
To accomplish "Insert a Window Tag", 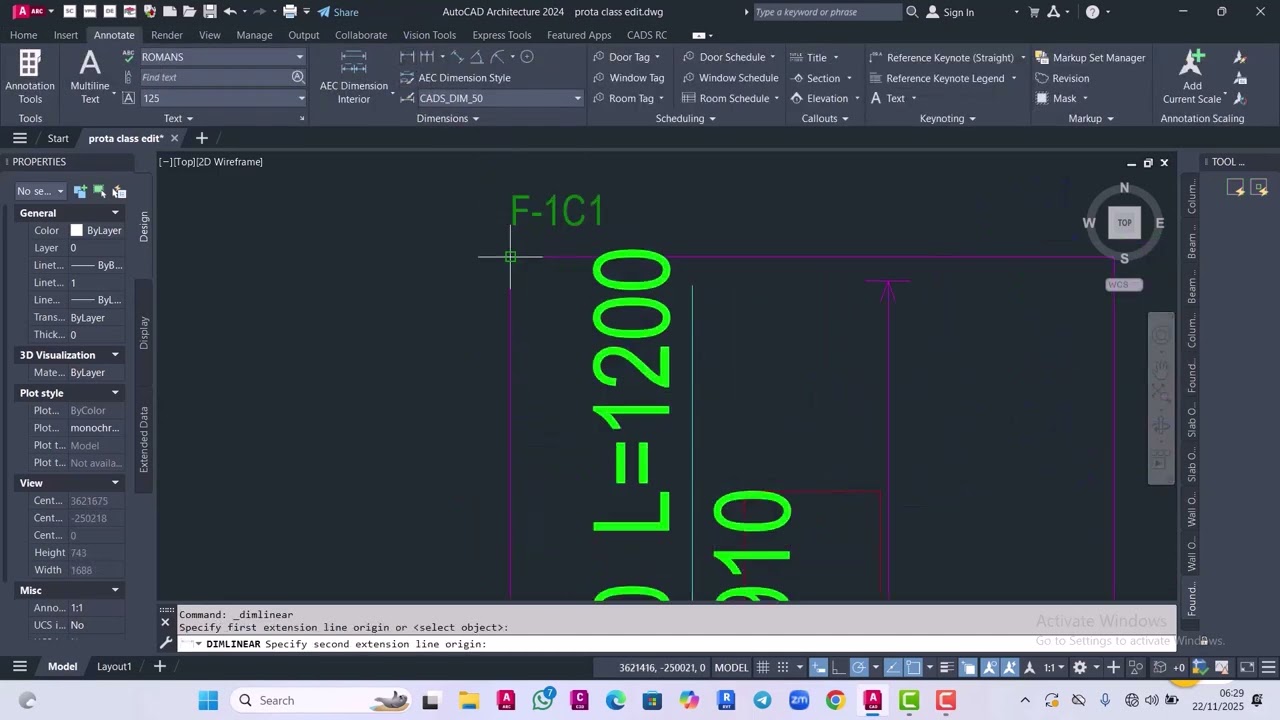I will (x=628, y=78).
